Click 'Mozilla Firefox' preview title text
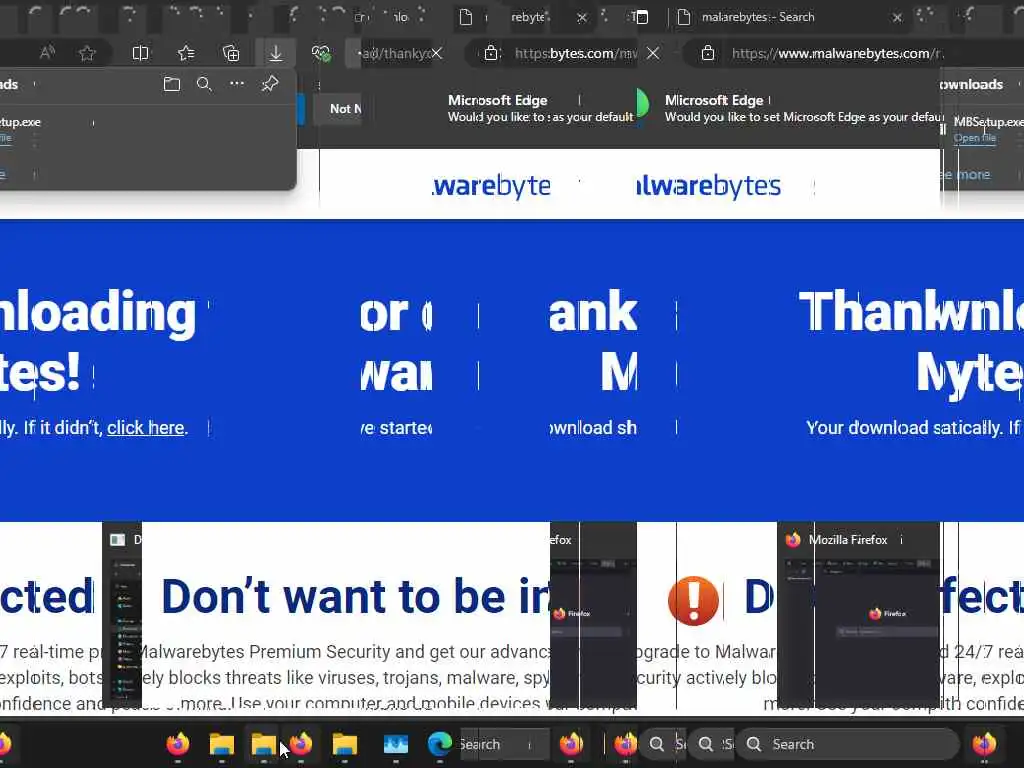 848,540
